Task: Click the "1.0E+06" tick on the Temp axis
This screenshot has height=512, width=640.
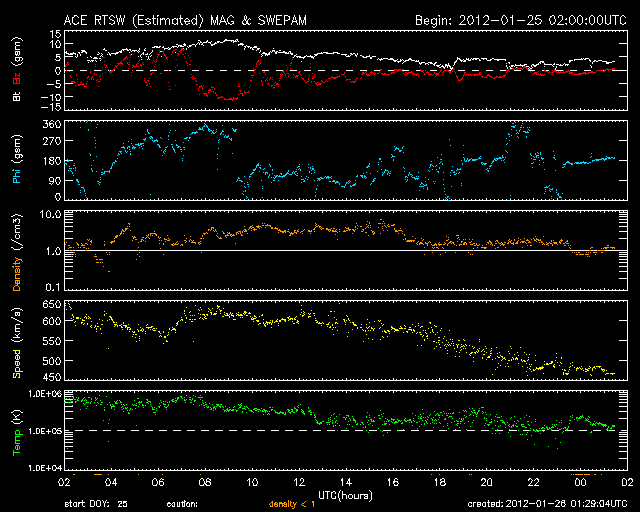Action: (45, 394)
